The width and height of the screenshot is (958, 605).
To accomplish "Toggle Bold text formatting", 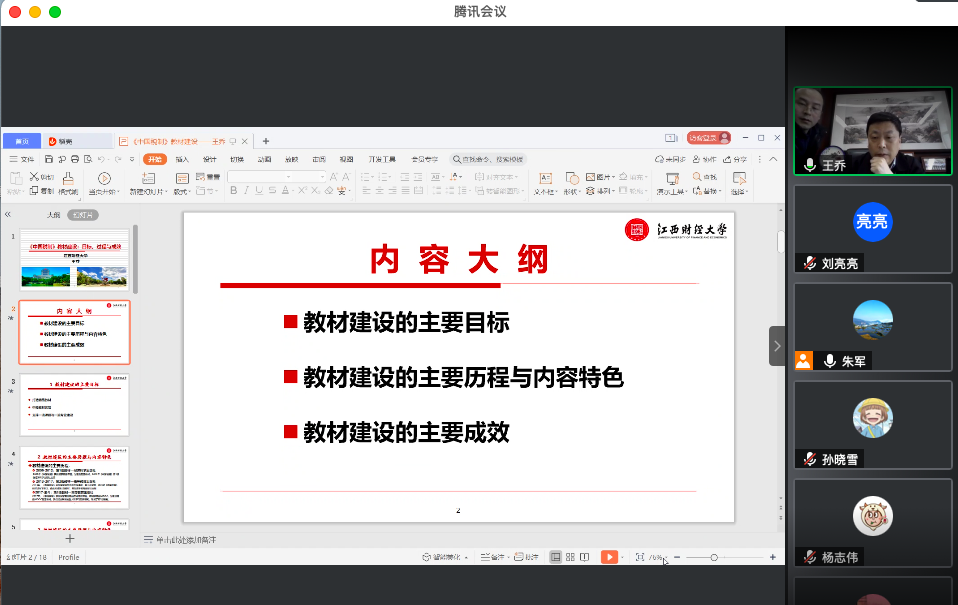I will click(x=232, y=190).
